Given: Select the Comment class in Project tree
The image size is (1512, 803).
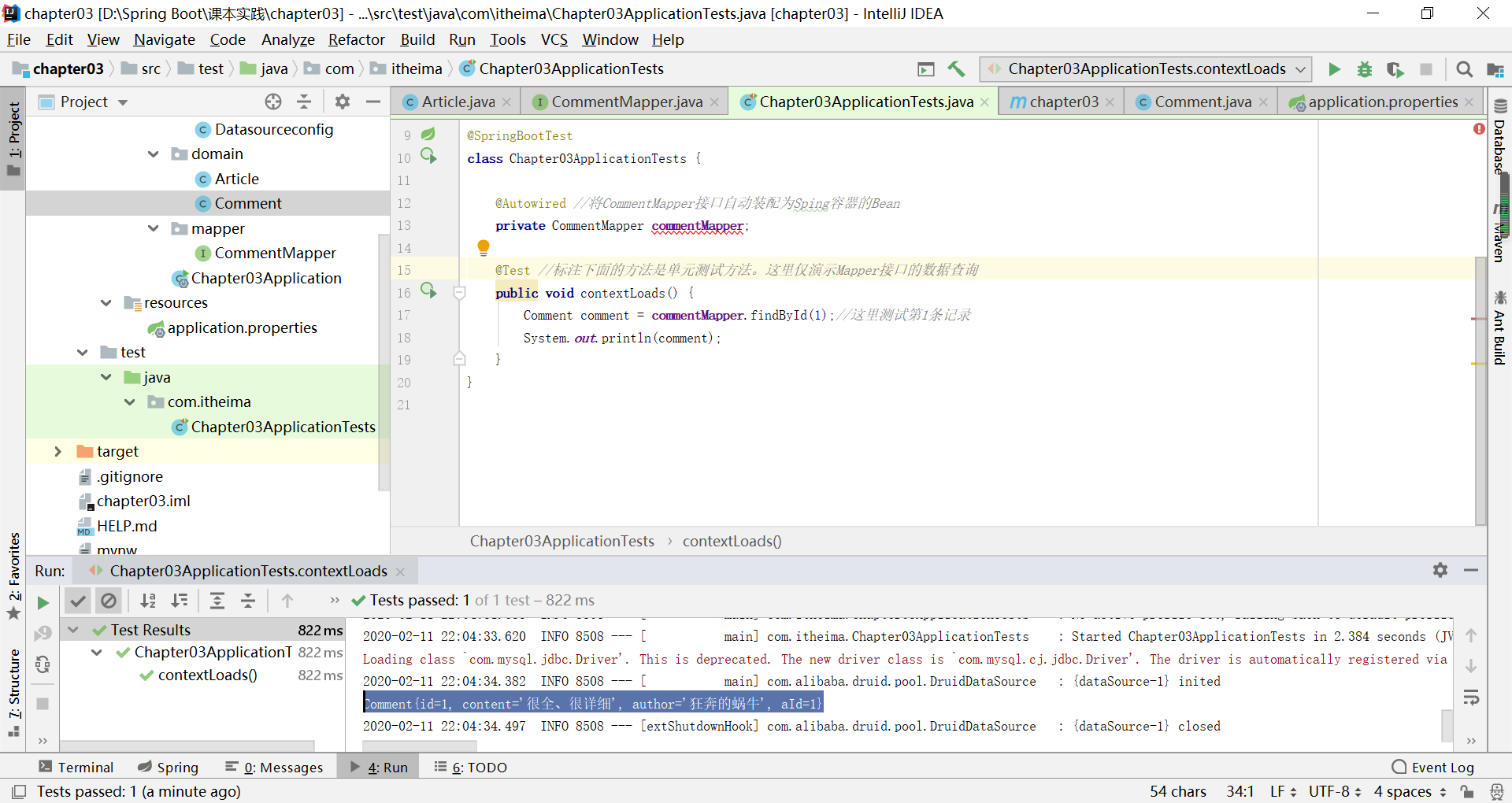Looking at the screenshot, I should [x=249, y=203].
